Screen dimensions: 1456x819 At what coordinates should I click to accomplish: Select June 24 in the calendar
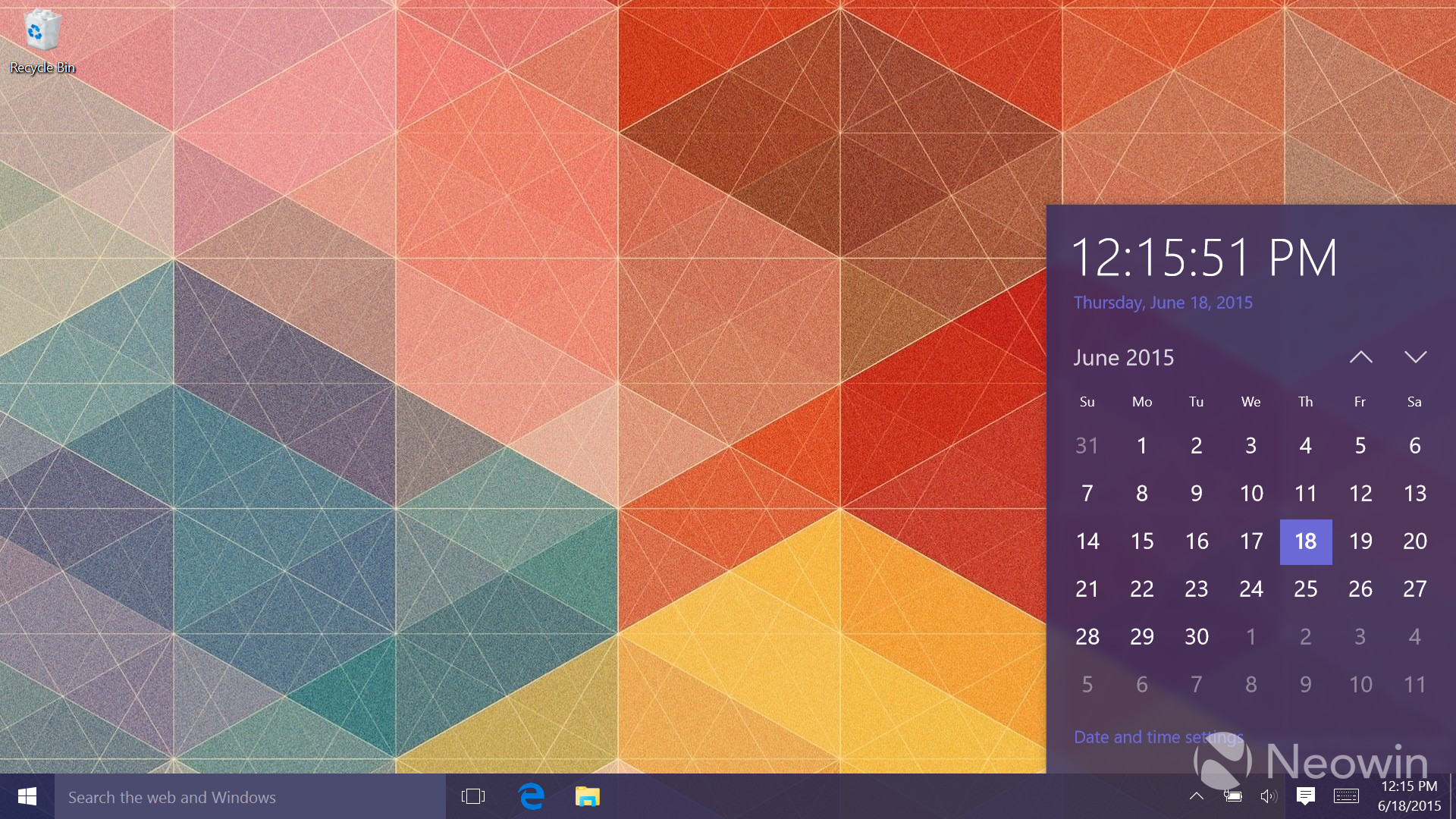point(1251,589)
